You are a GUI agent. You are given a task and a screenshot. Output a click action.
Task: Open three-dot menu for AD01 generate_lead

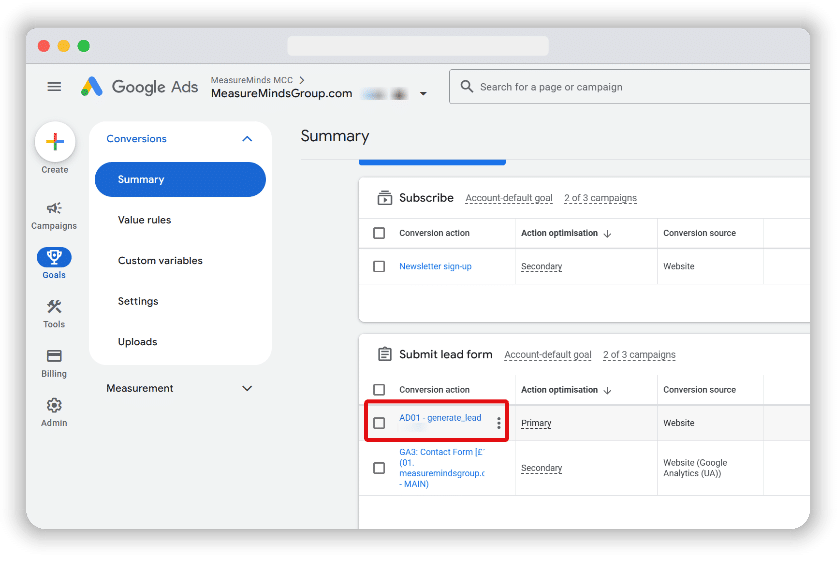[x=499, y=423]
